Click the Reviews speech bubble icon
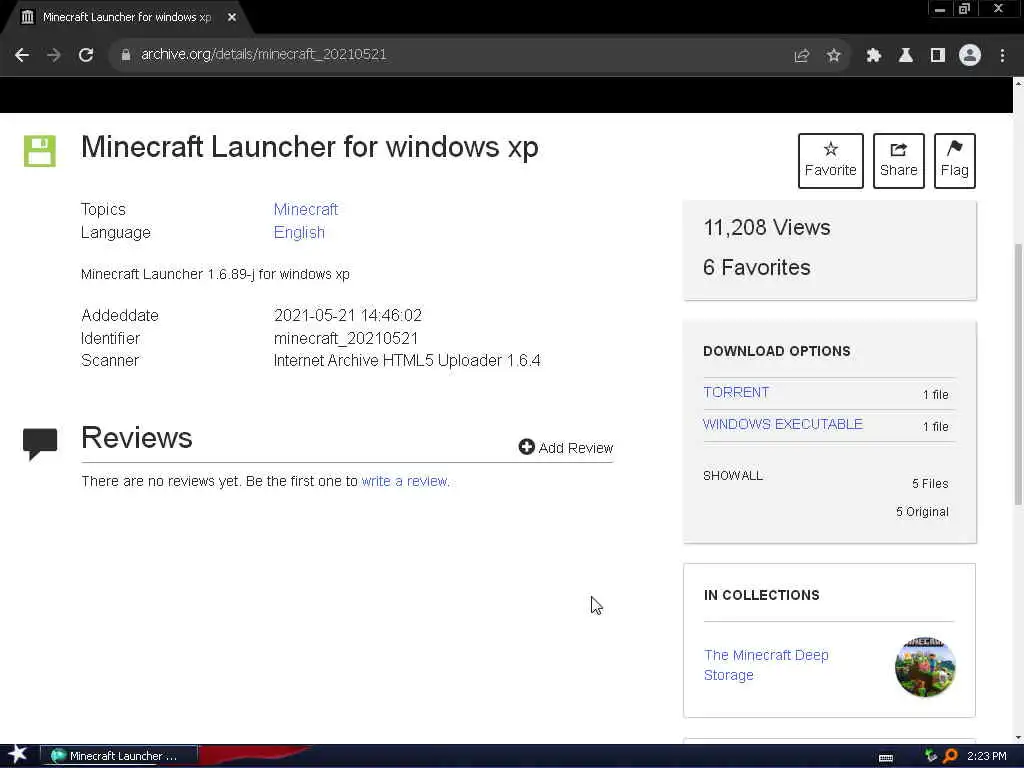This screenshot has height=768, width=1024. click(40, 444)
